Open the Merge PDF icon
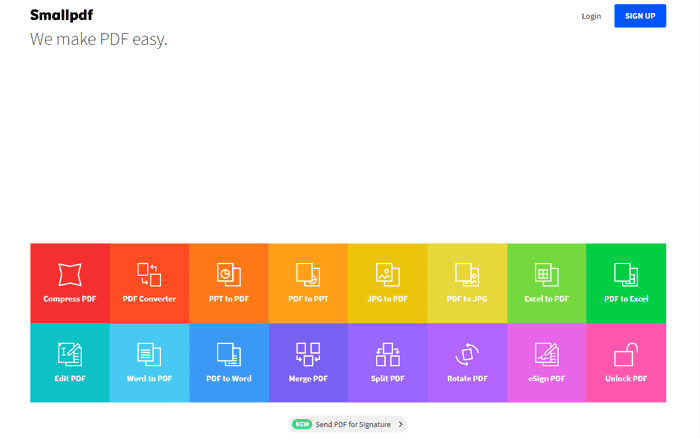 pos(308,354)
